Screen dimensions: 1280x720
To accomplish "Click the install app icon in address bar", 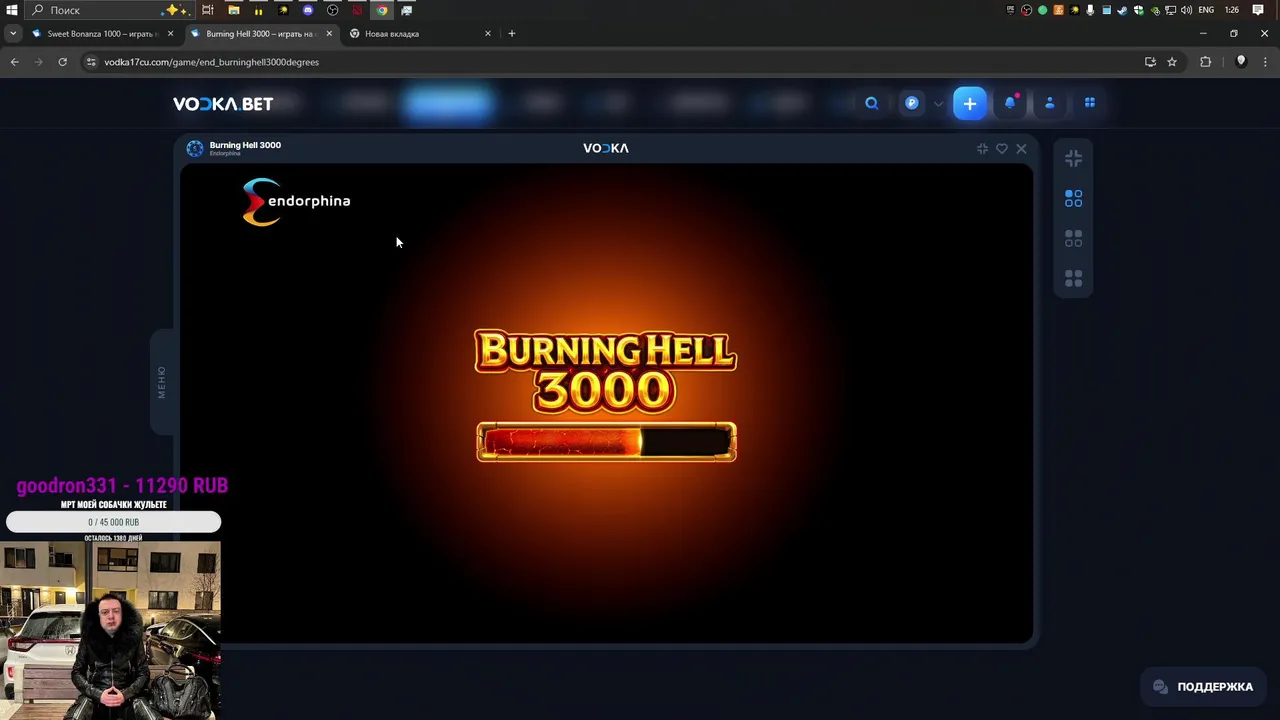I will [1150, 62].
